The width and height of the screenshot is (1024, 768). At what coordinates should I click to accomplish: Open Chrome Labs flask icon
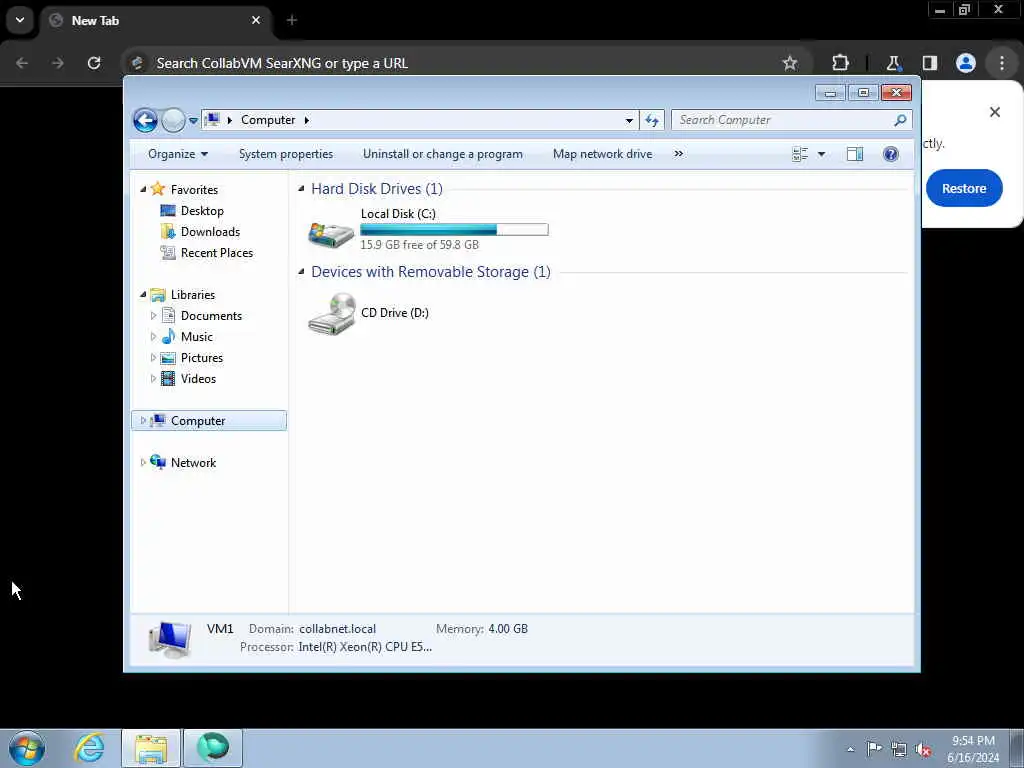click(x=893, y=63)
